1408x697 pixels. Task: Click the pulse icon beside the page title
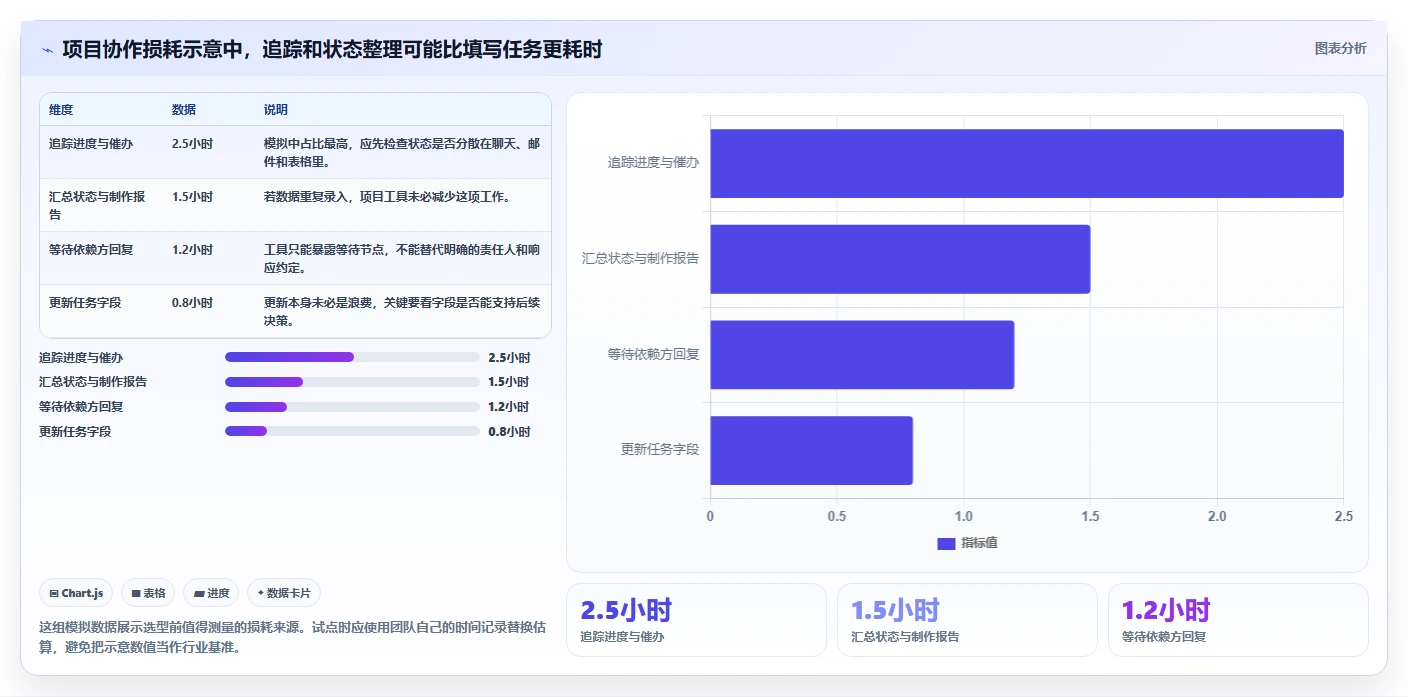pyautogui.click(x=47, y=50)
